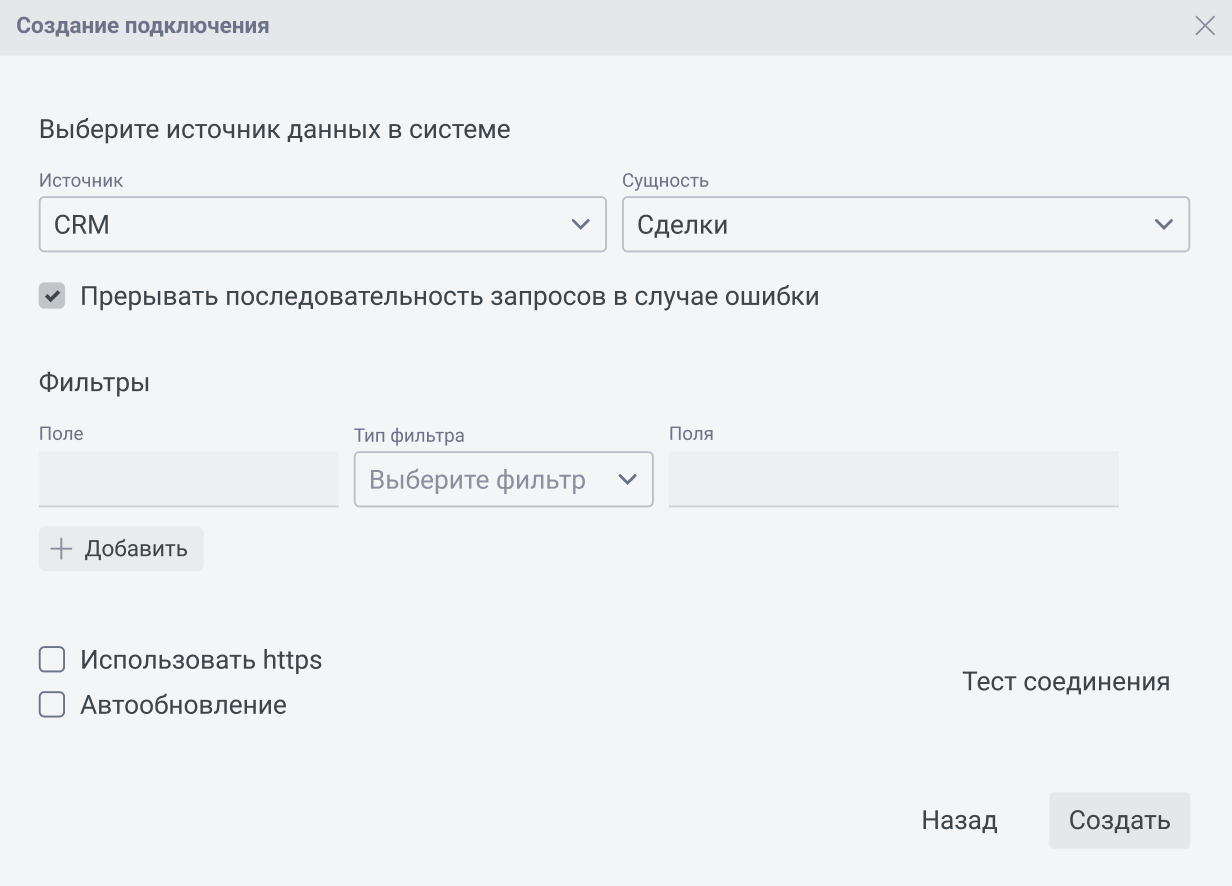Enable the Использовать https checkbox
Image resolution: width=1232 pixels, height=886 pixels.
click(52, 660)
